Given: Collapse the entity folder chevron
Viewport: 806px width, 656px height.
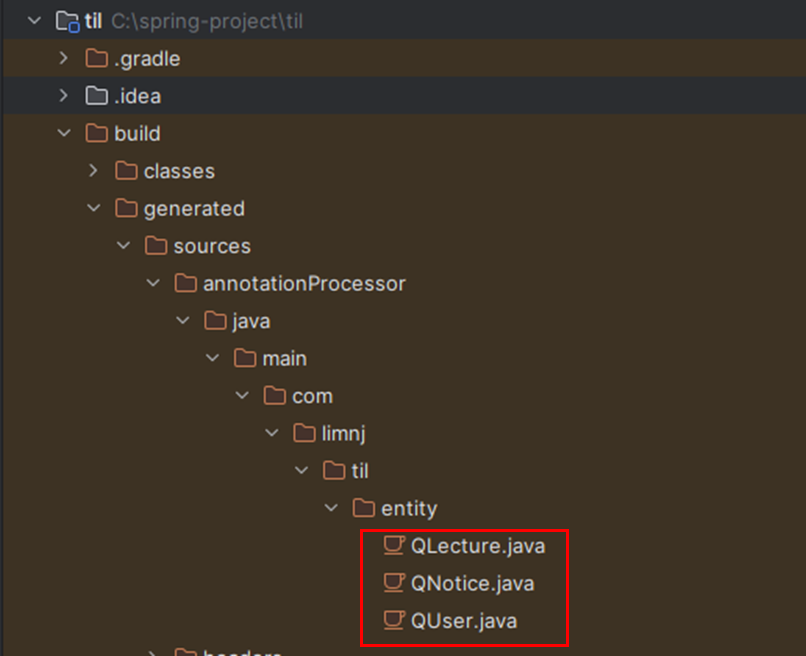Looking at the screenshot, I should (332, 508).
